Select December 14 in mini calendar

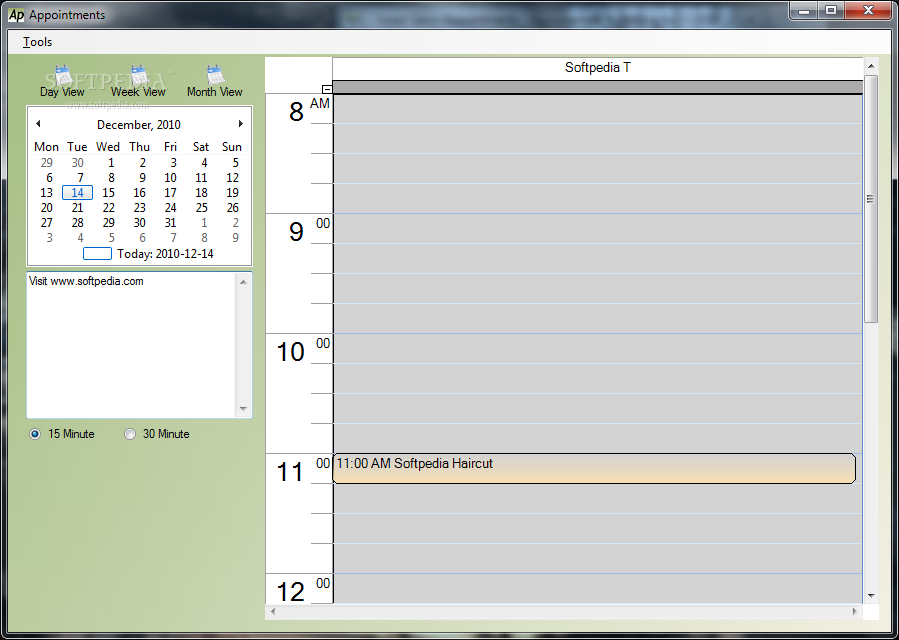click(77, 193)
